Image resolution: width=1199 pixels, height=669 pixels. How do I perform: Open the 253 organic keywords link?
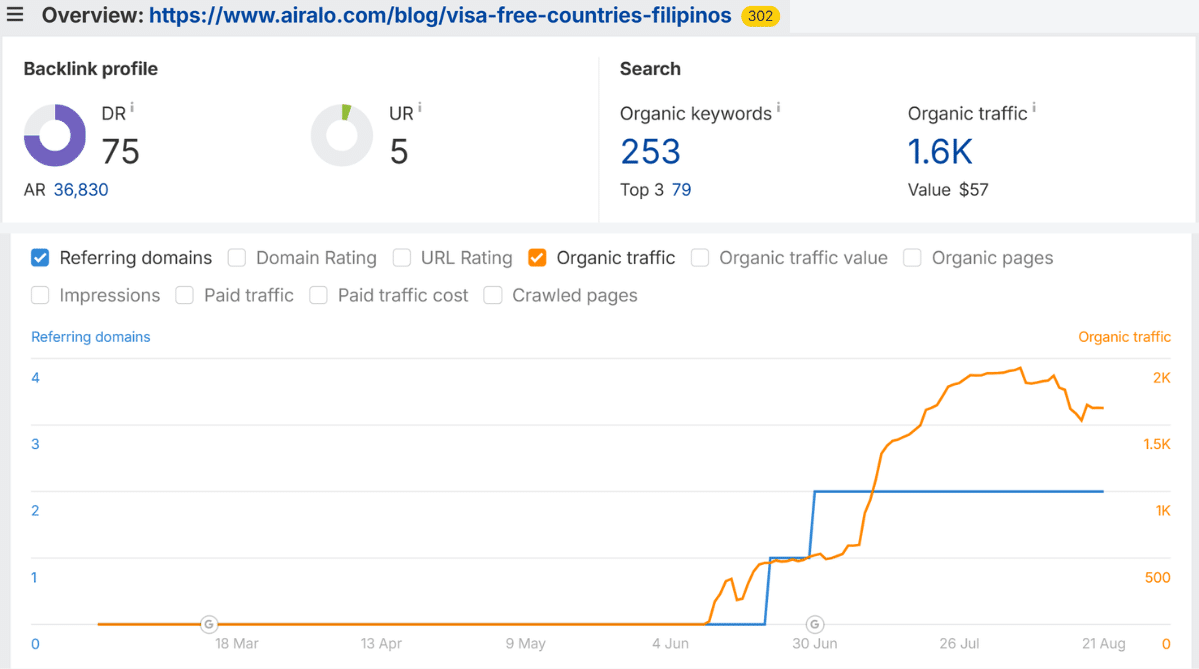[650, 151]
